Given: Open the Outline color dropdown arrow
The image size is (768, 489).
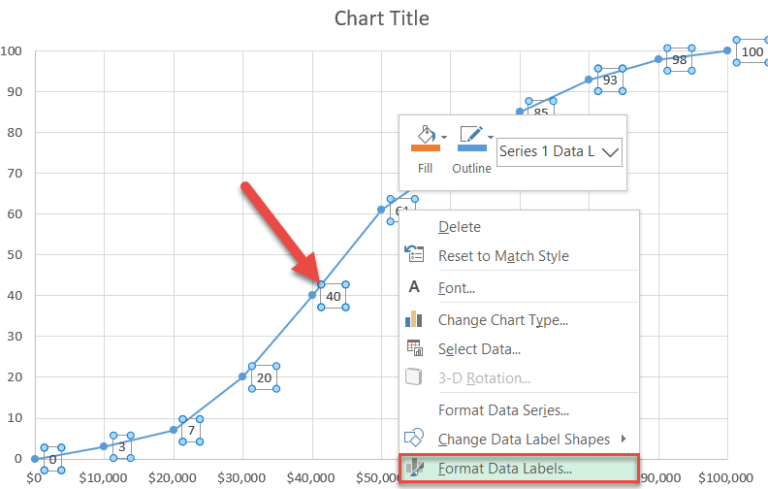Looking at the screenshot, I should click(x=490, y=137).
